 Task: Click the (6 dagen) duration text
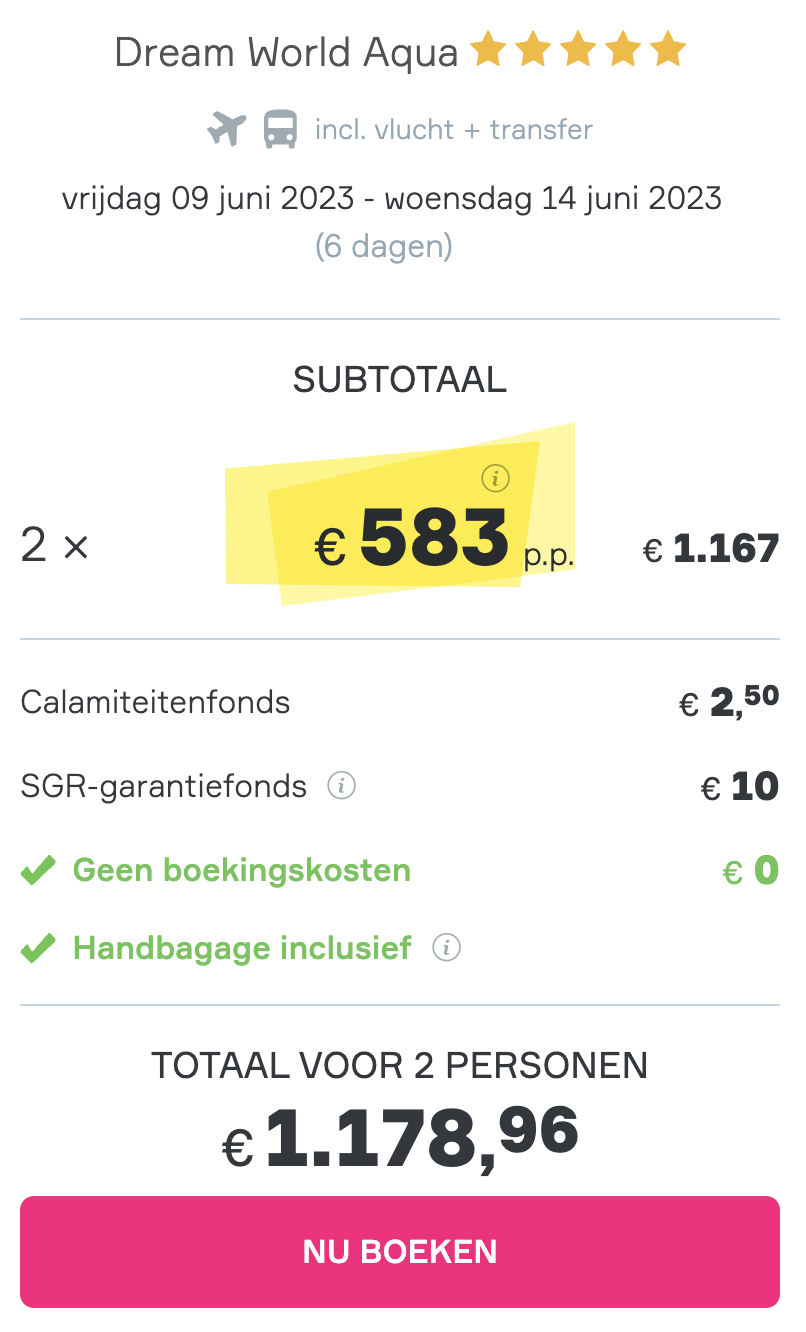coord(384,246)
